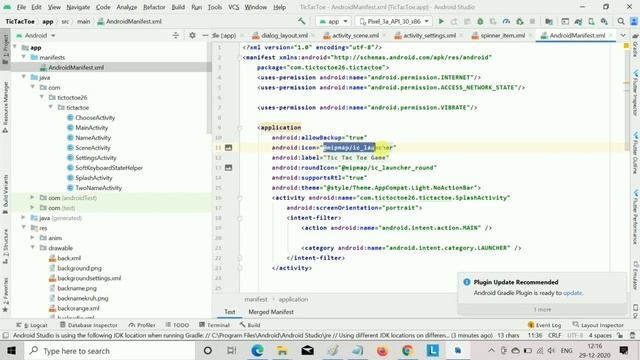
Task: Select MainActivity in project tree
Action: click(x=91, y=128)
